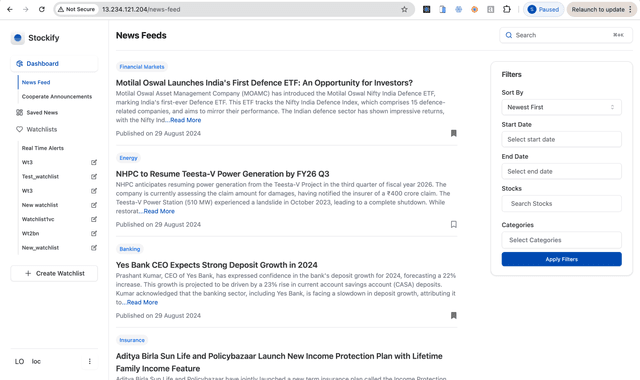The image size is (640, 380).
Task: Go to Saved News
Action: (x=42, y=112)
